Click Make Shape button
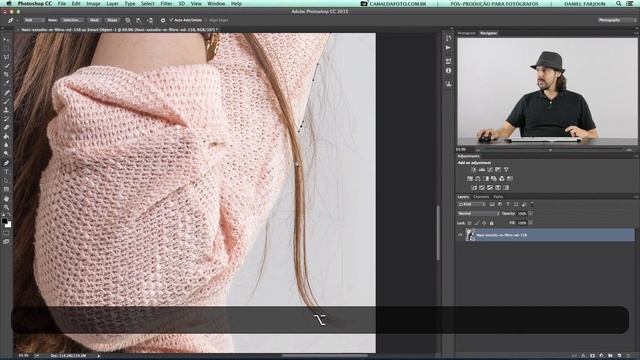The width and height of the screenshot is (640, 360). [x=112, y=20]
